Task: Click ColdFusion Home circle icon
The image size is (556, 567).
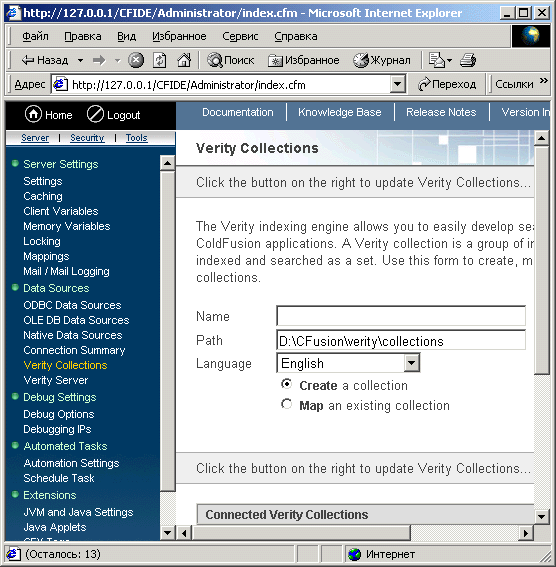Action: (33, 114)
